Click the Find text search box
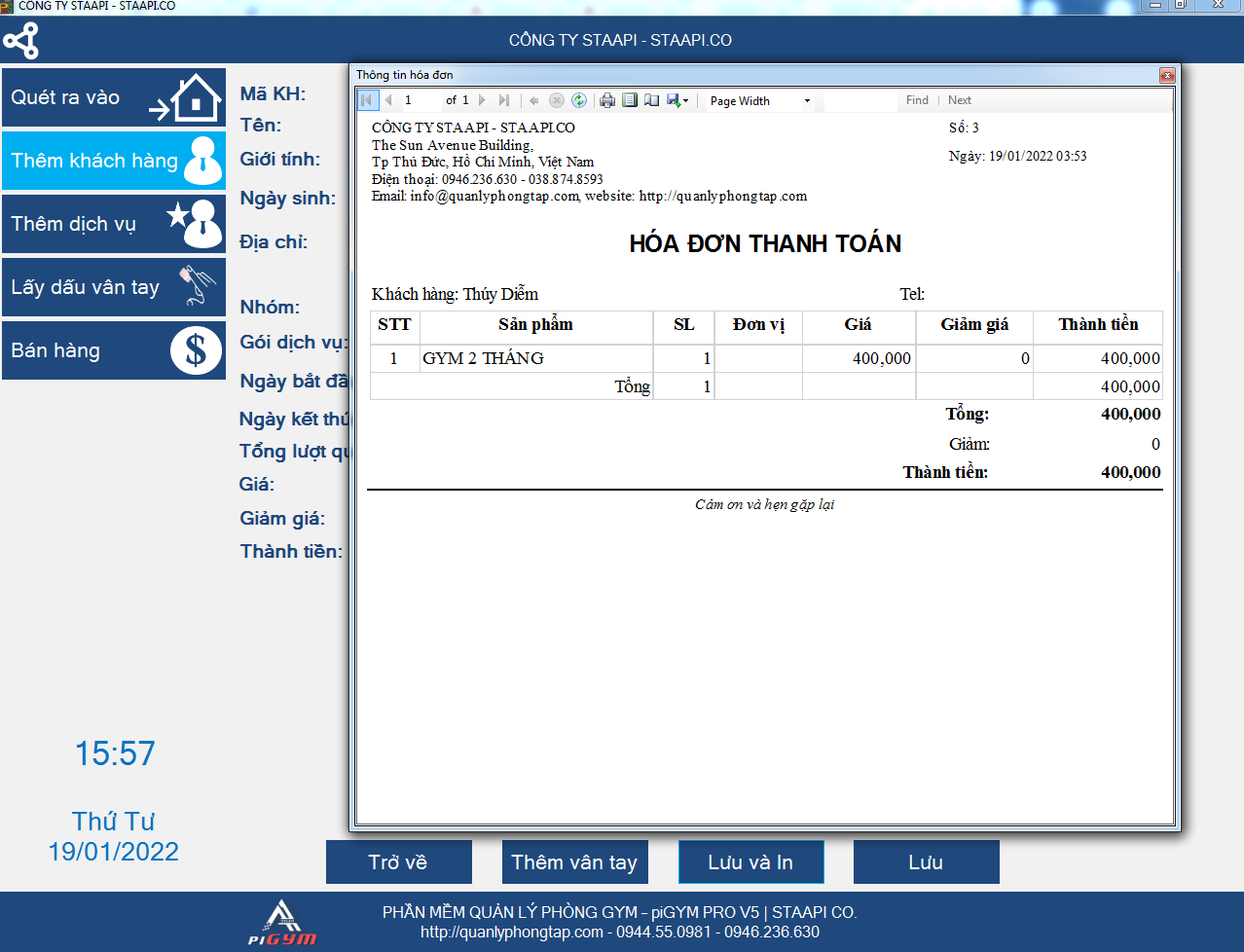 860,100
